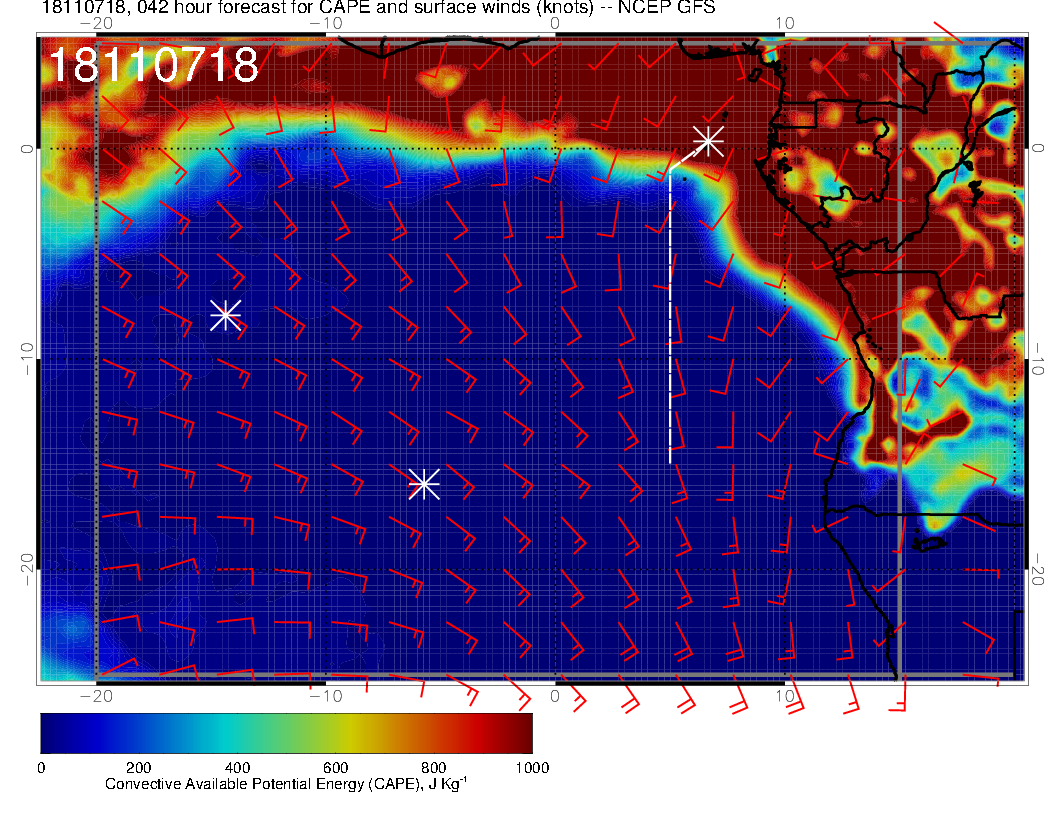Click the top axis longitude label 10
Screen dimensions: 1056x816
(x=785, y=24)
